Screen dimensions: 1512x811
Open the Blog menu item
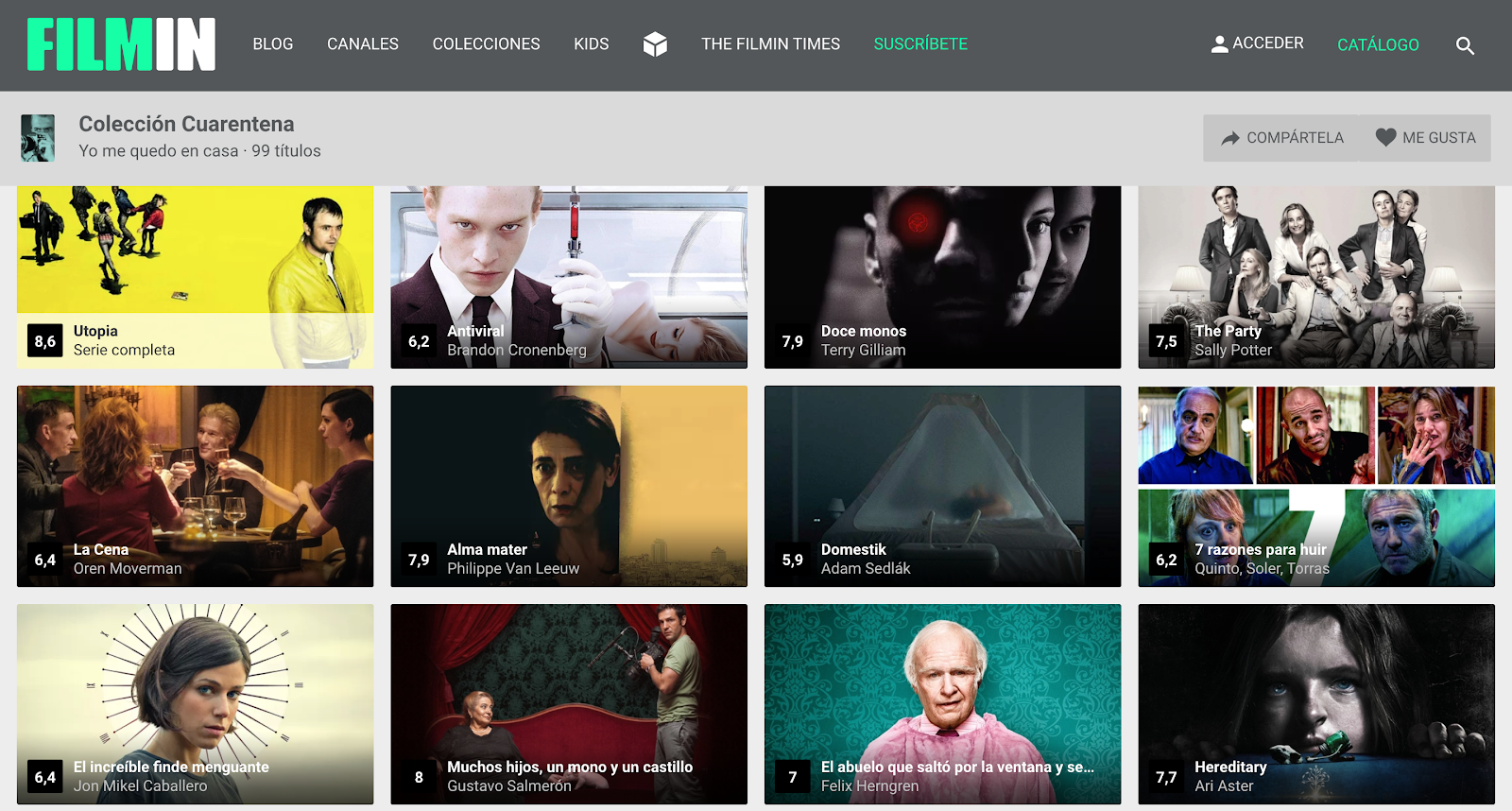click(x=272, y=44)
